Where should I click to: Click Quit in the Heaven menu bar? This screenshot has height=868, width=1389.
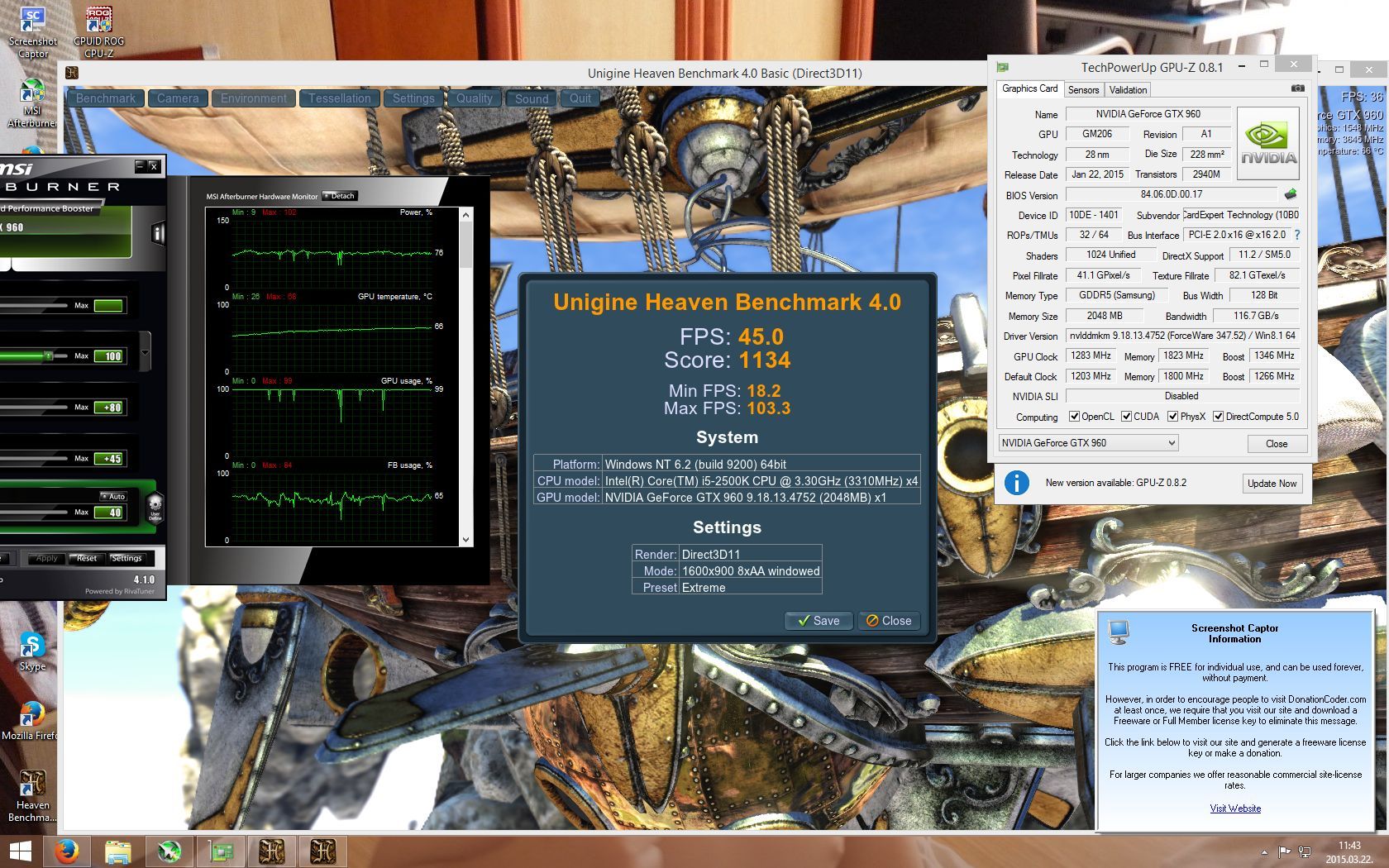point(580,98)
